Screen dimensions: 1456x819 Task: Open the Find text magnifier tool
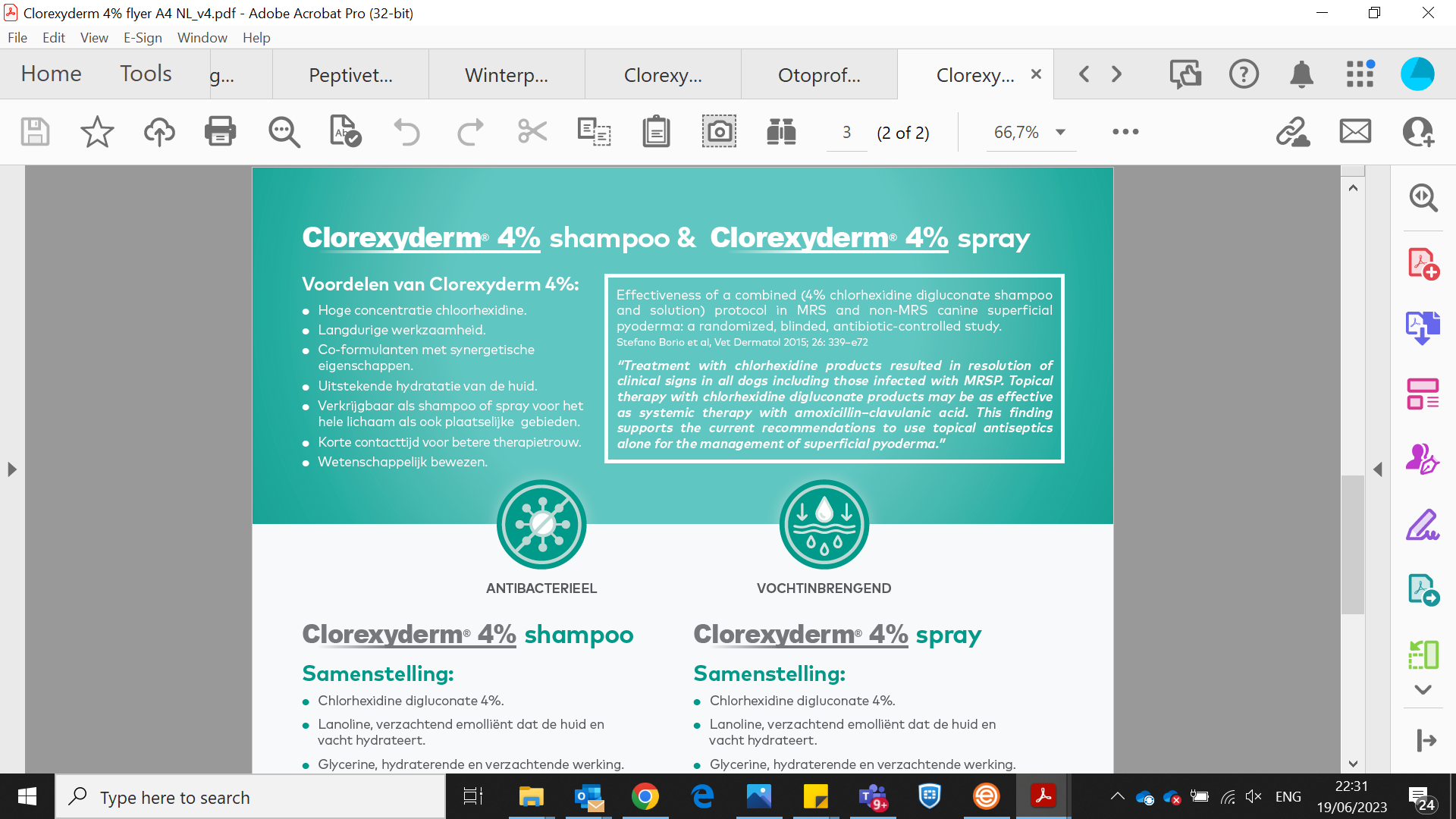284,132
